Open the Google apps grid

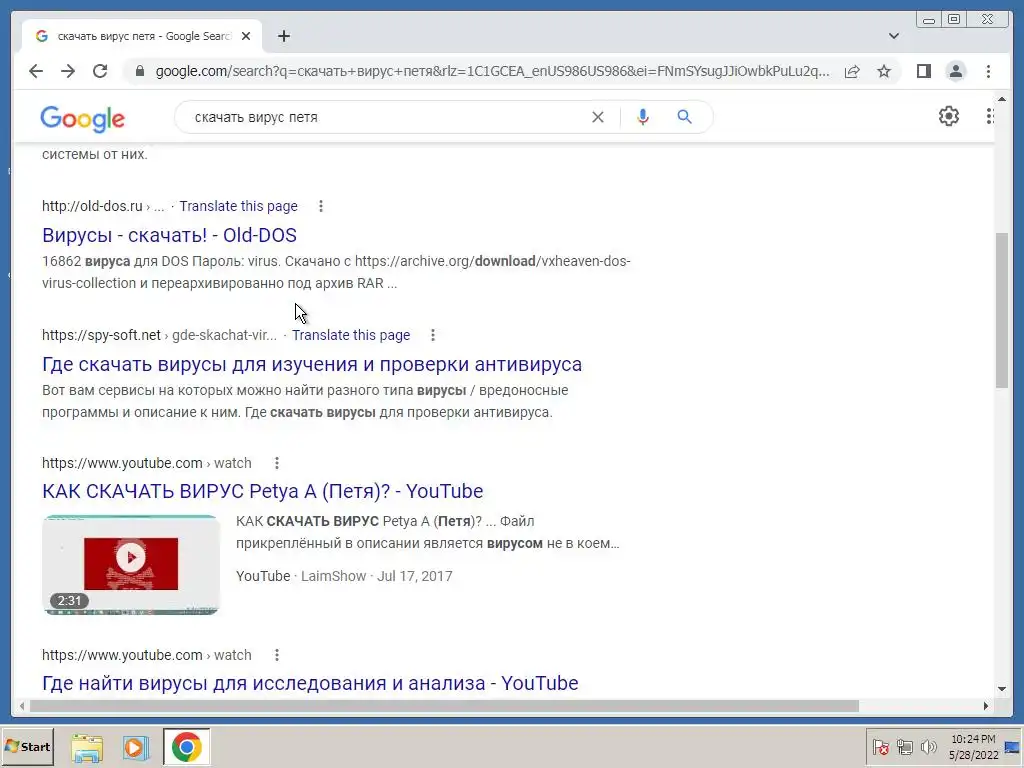point(990,116)
